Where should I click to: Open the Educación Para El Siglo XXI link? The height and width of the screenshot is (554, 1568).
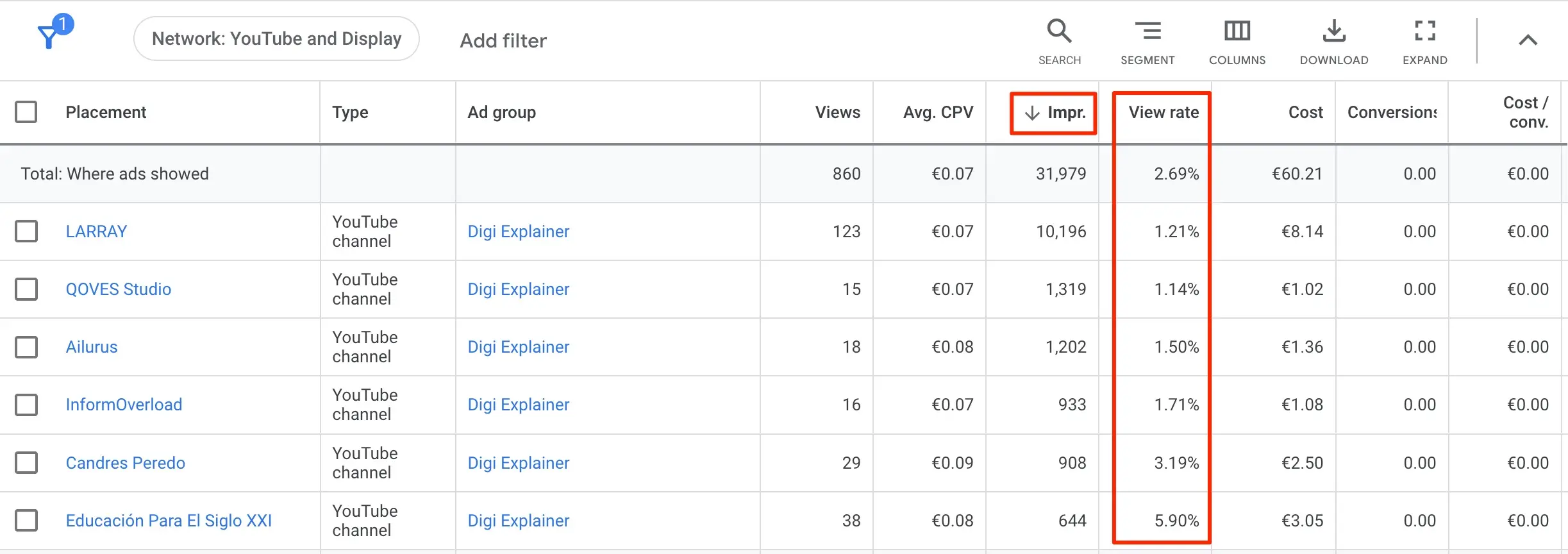(x=169, y=521)
